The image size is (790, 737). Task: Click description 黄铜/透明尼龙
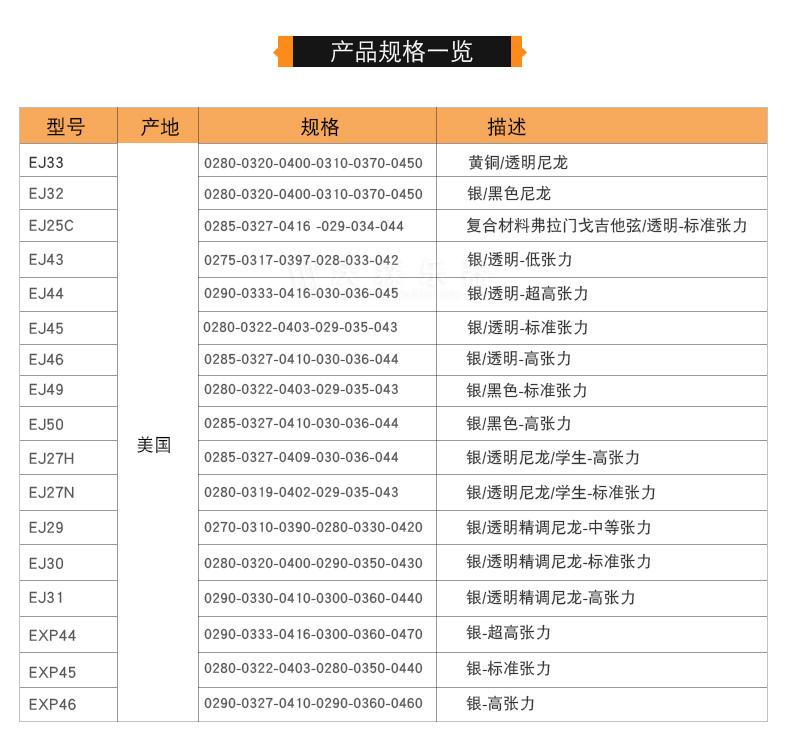[518, 163]
